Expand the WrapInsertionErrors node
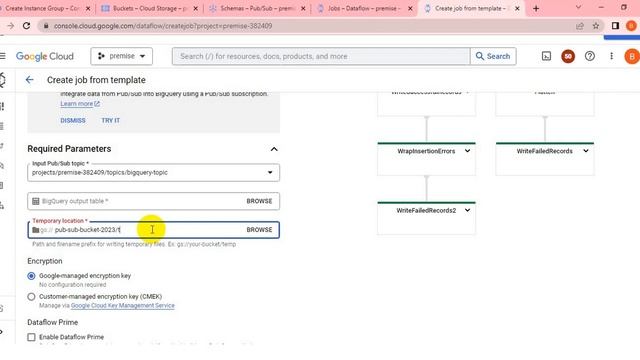The height and width of the screenshot is (360, 640). (467, 151)
